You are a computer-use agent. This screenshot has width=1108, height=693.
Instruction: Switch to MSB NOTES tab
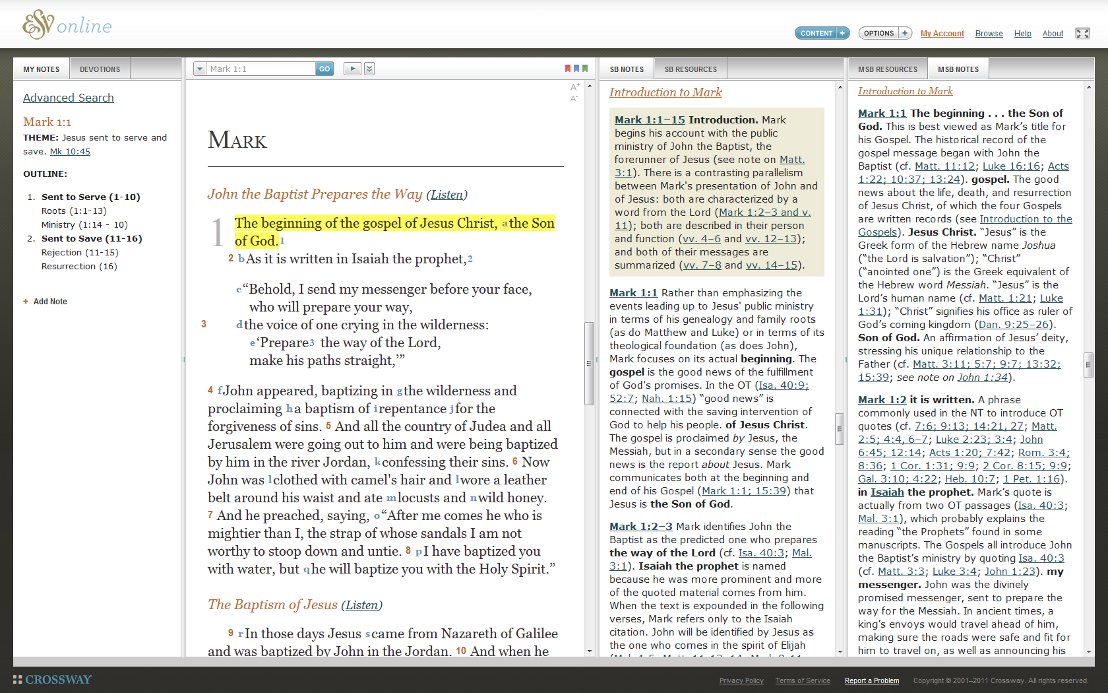[x=957, y=69]
